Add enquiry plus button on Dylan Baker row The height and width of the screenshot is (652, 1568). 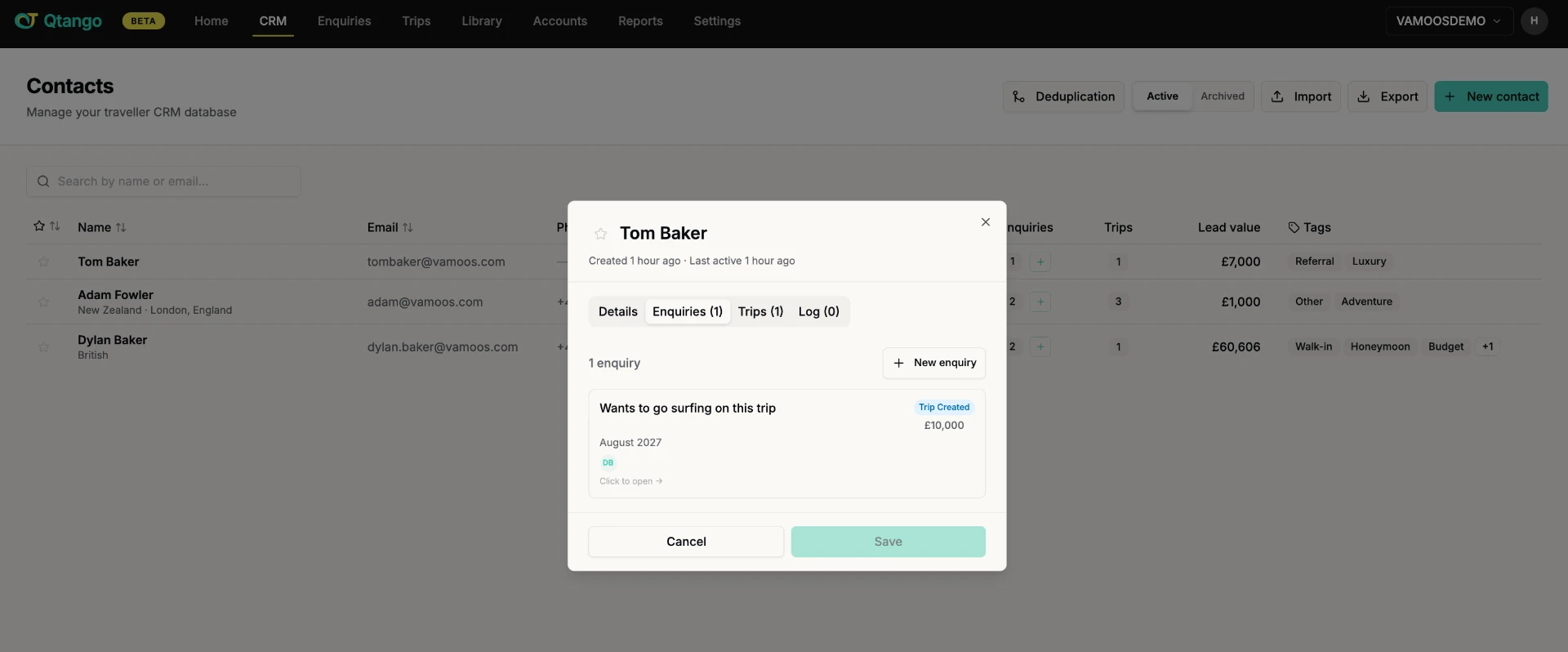tap(1040, 346)
